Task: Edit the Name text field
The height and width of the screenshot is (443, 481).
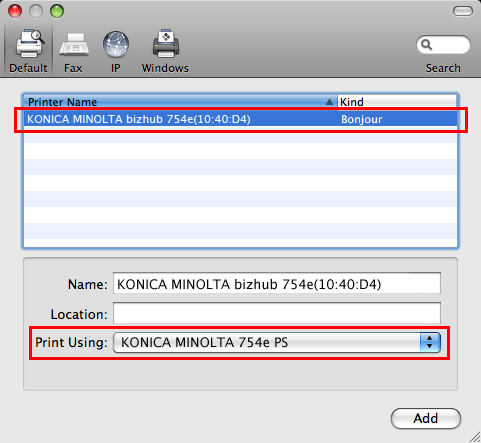Action: pyautogui.click(x=277, y=284)
